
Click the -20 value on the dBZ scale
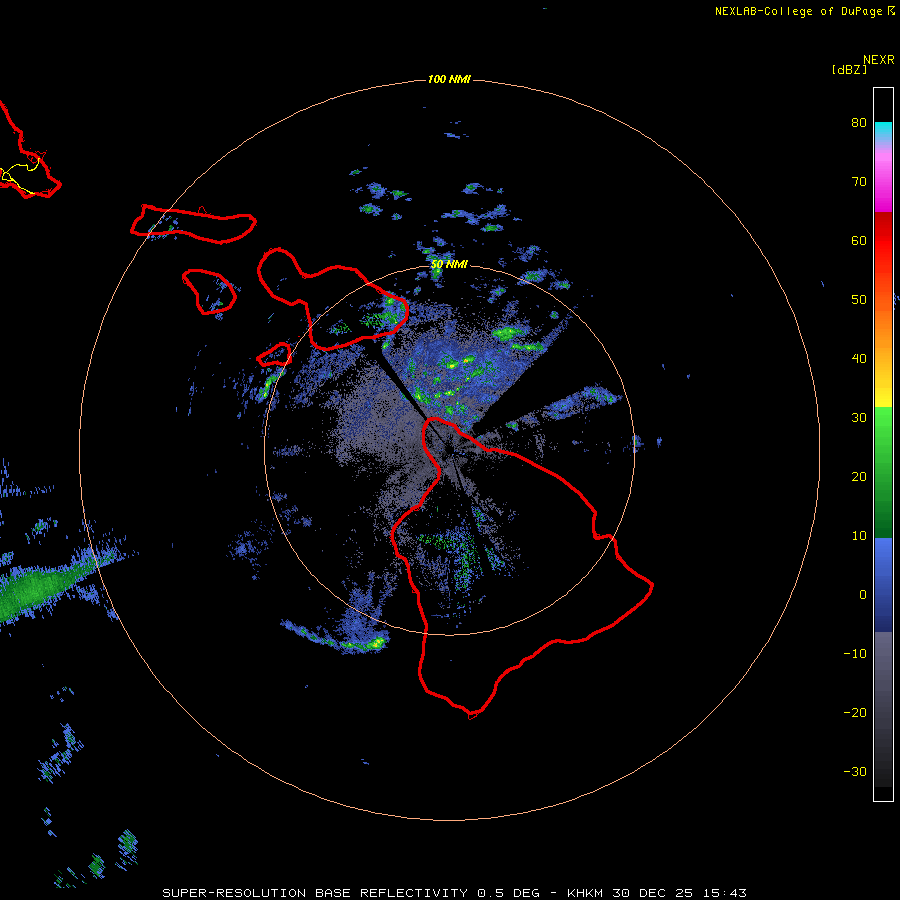855,712
